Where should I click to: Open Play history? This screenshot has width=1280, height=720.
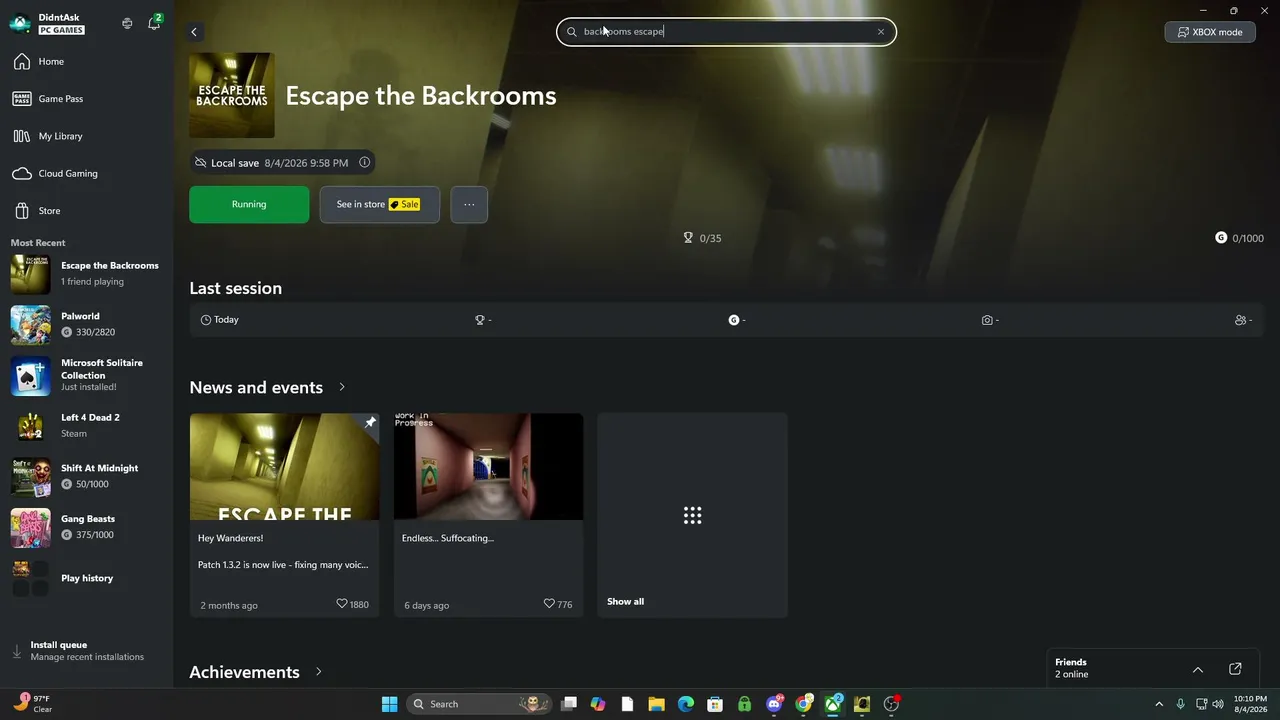pyautogui.click(x=86, y=578)
